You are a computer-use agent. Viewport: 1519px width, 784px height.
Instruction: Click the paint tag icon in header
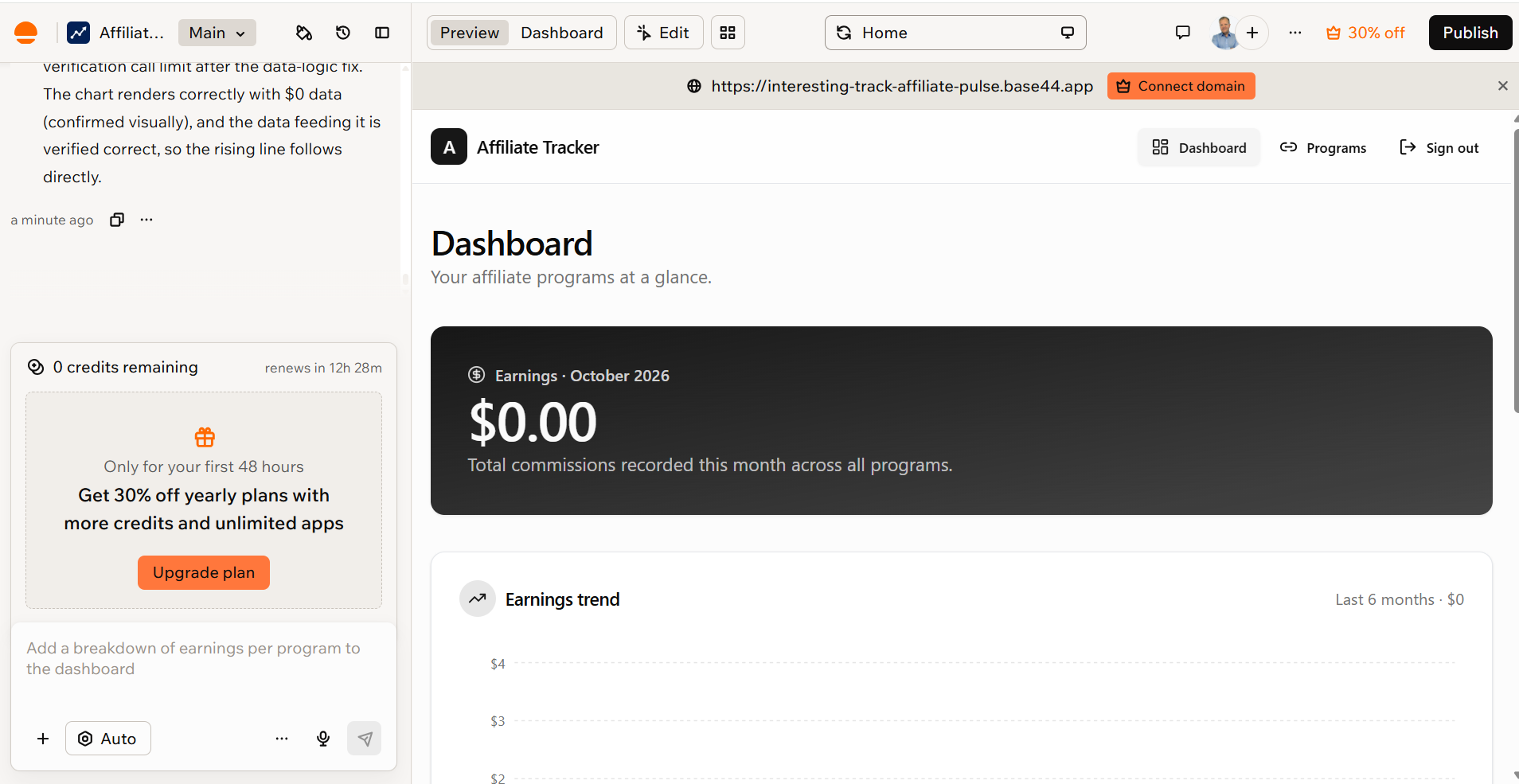point(303,33)
